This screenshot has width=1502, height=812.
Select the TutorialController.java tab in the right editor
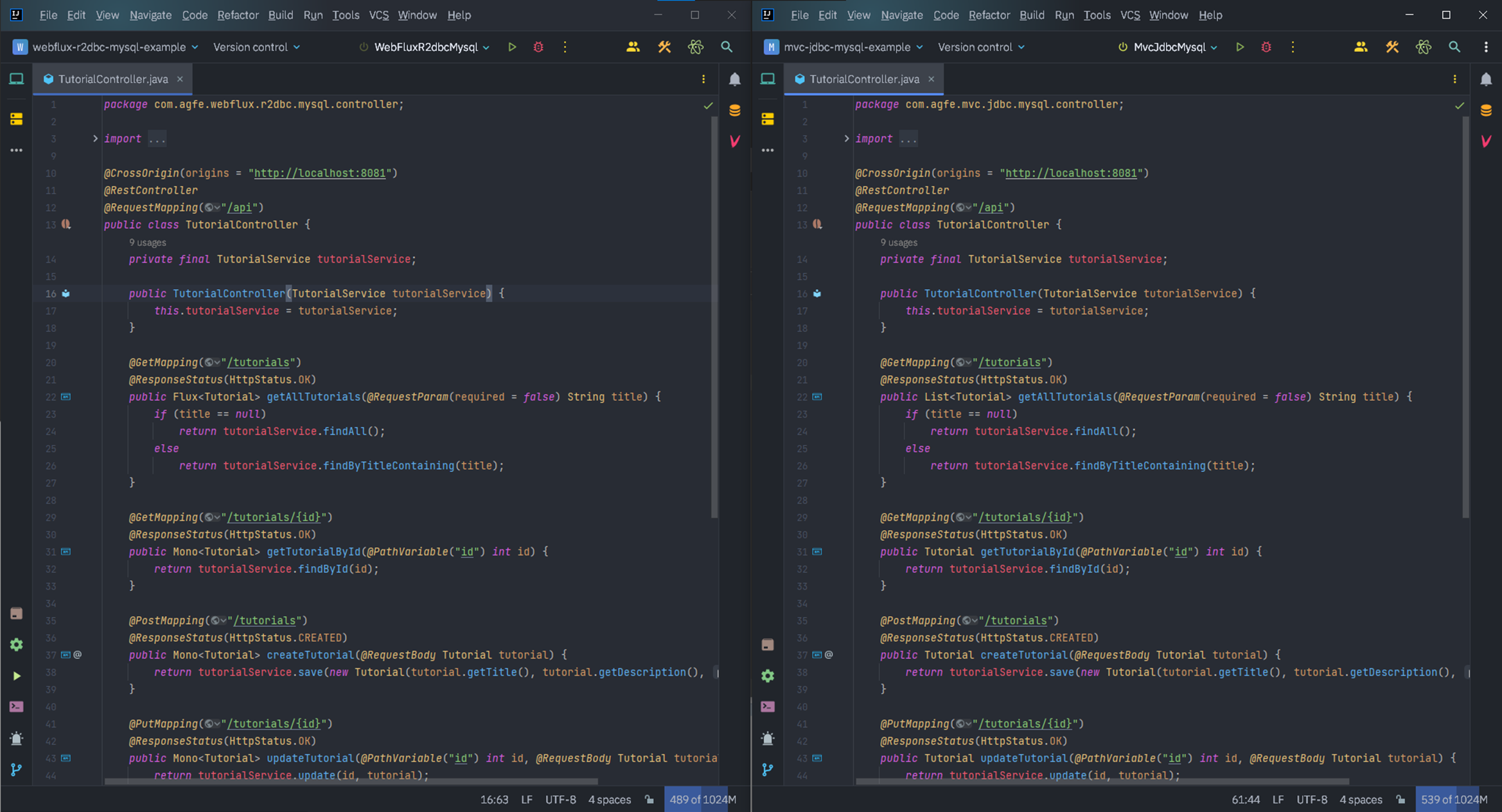tap(863, 79)
